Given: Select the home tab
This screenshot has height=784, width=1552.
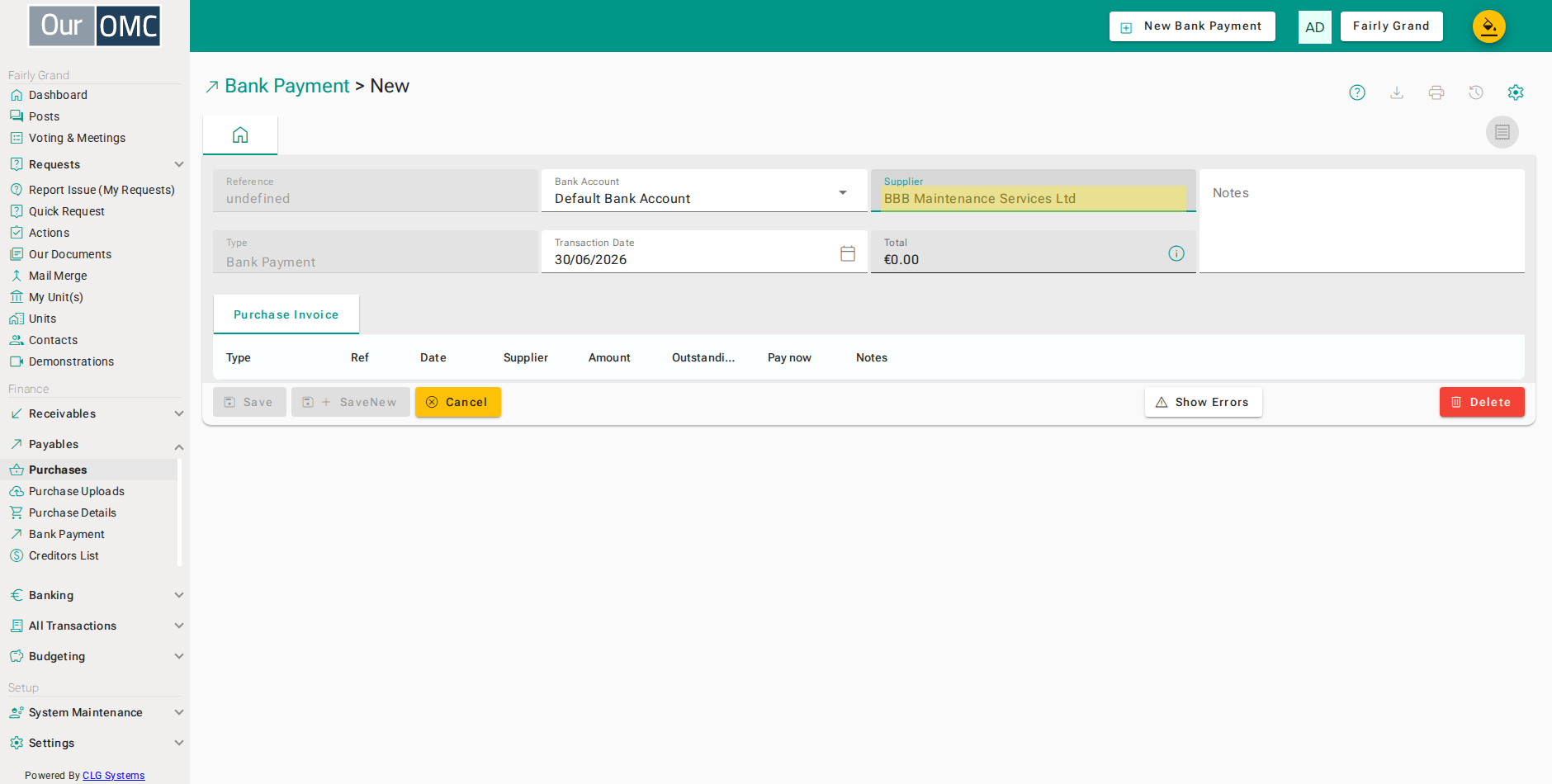Looking at the screenshot, I should tap(240, 135).
